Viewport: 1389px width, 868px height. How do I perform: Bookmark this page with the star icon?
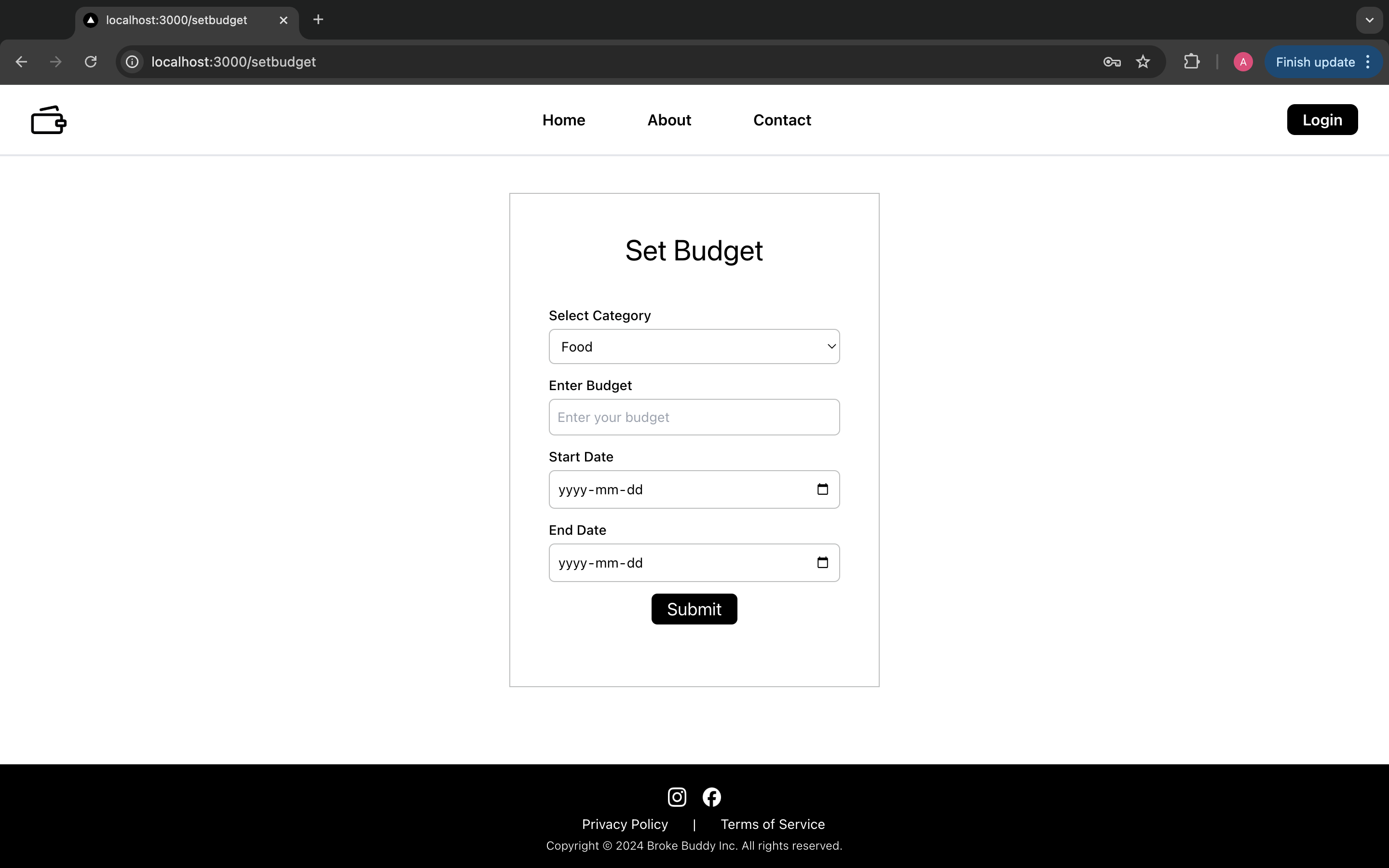click(1143, 62)
